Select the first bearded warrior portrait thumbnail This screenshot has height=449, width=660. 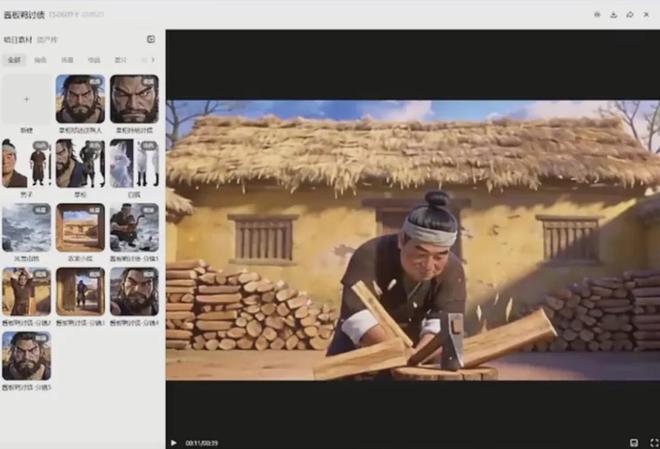click(x=80, y=99)
